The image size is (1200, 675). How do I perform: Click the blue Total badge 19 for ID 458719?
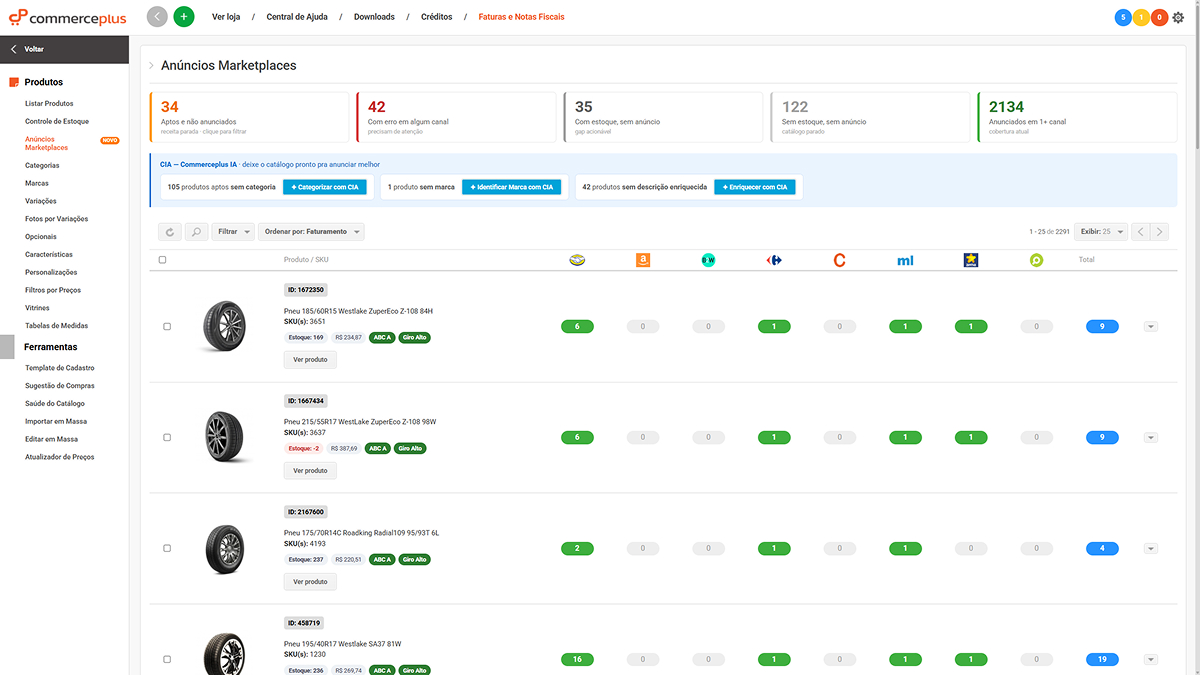(x=1102, y=660)
